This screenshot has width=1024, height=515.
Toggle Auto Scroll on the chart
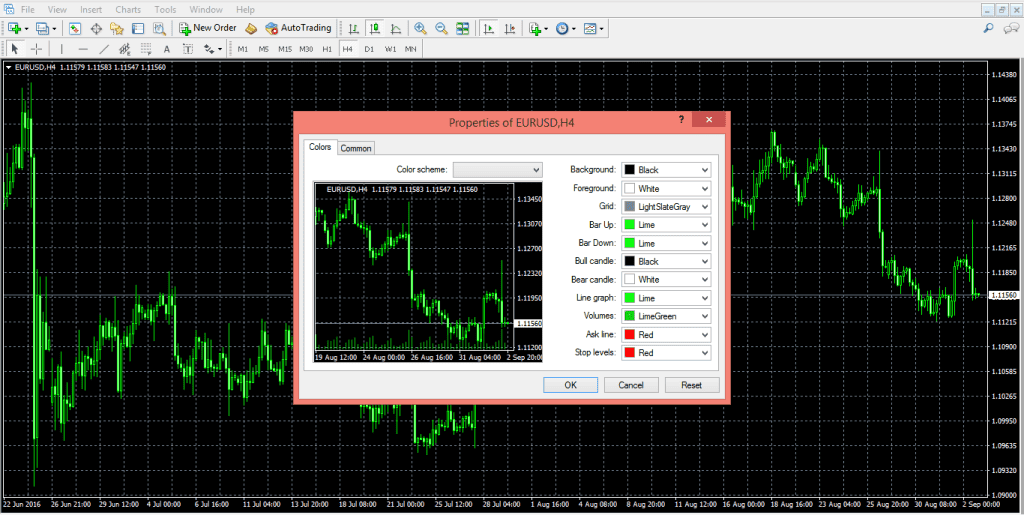(x=488, y=28)
